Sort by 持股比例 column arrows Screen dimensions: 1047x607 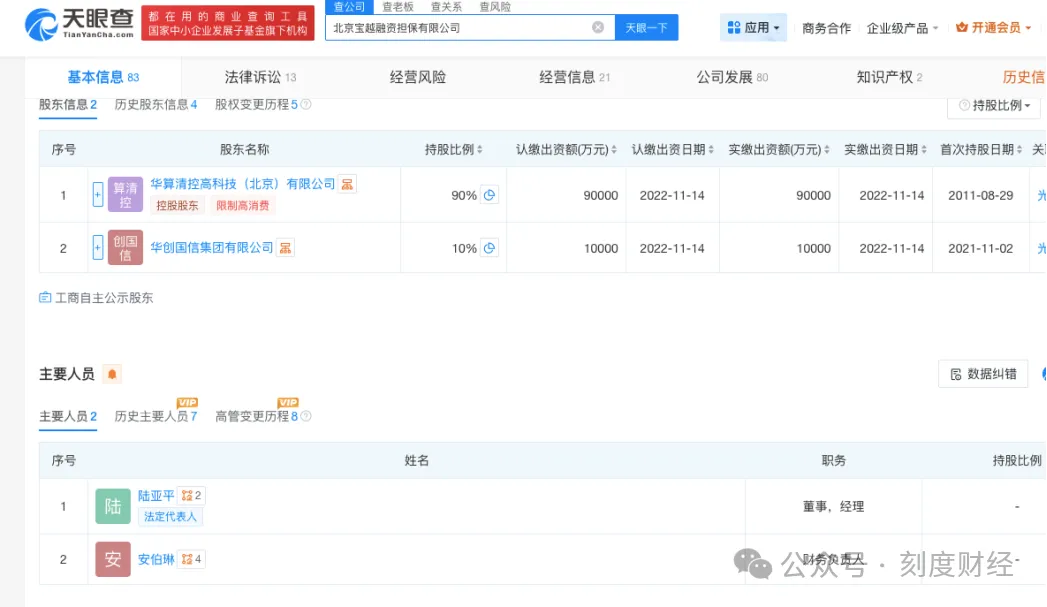click(479, 150)
